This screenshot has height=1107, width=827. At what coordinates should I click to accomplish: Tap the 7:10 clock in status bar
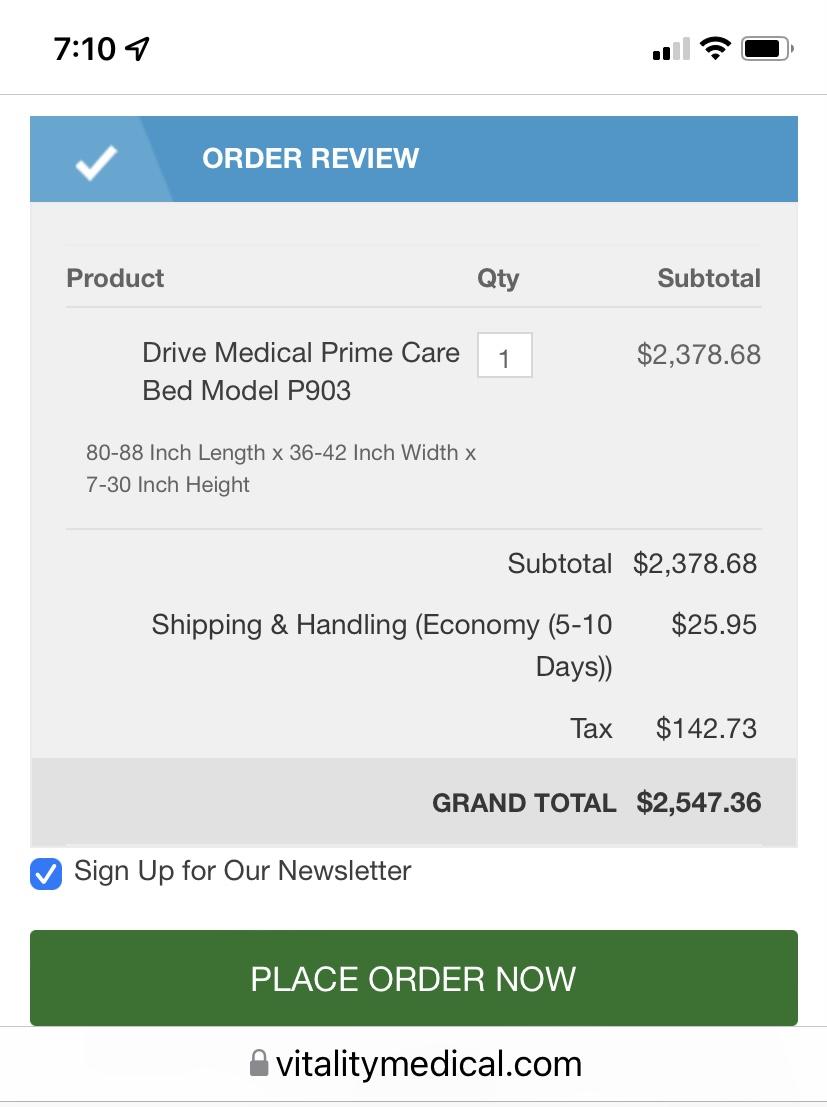(x=85, y=48)
